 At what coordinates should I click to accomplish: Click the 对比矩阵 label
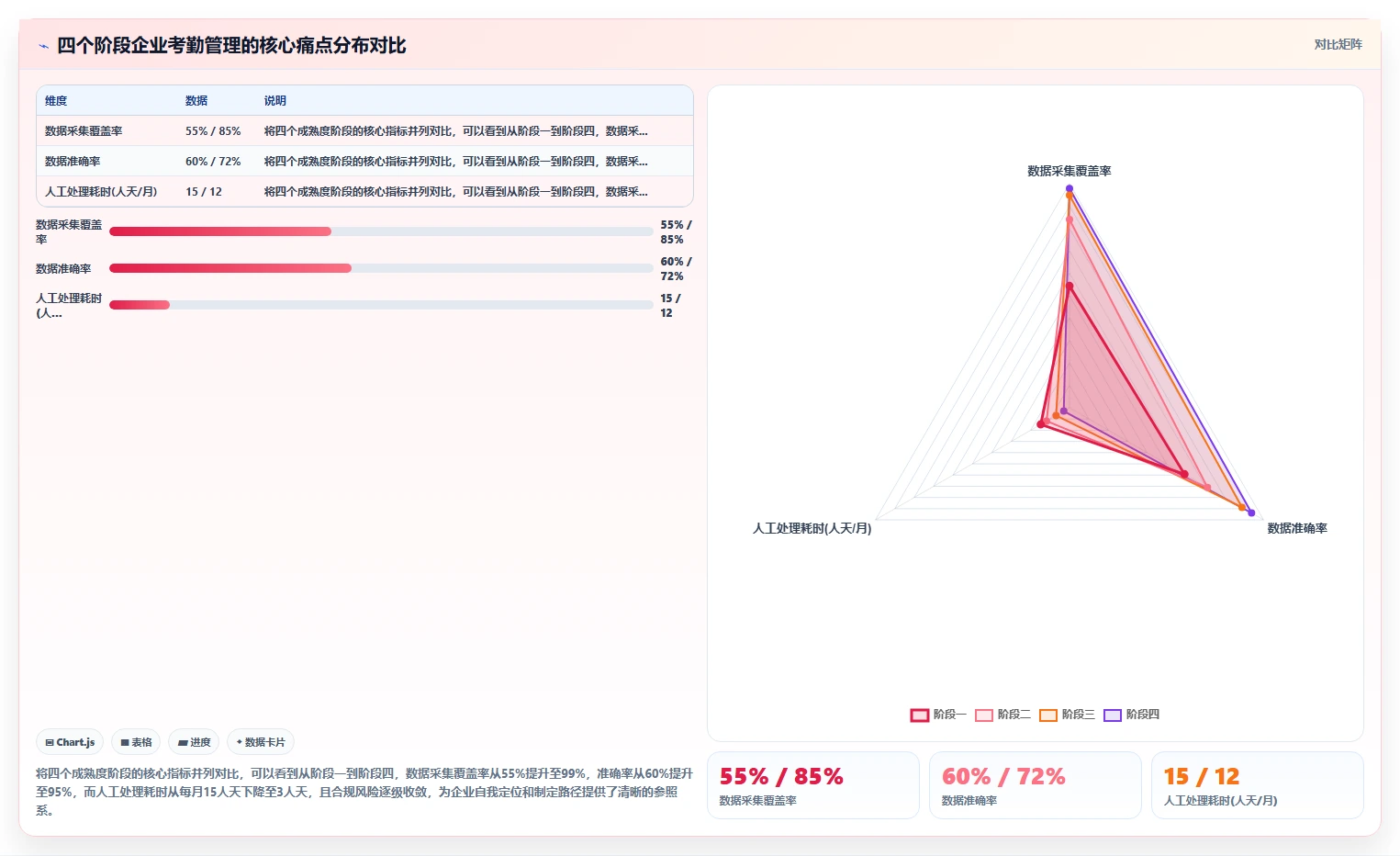pos(1338,44)
